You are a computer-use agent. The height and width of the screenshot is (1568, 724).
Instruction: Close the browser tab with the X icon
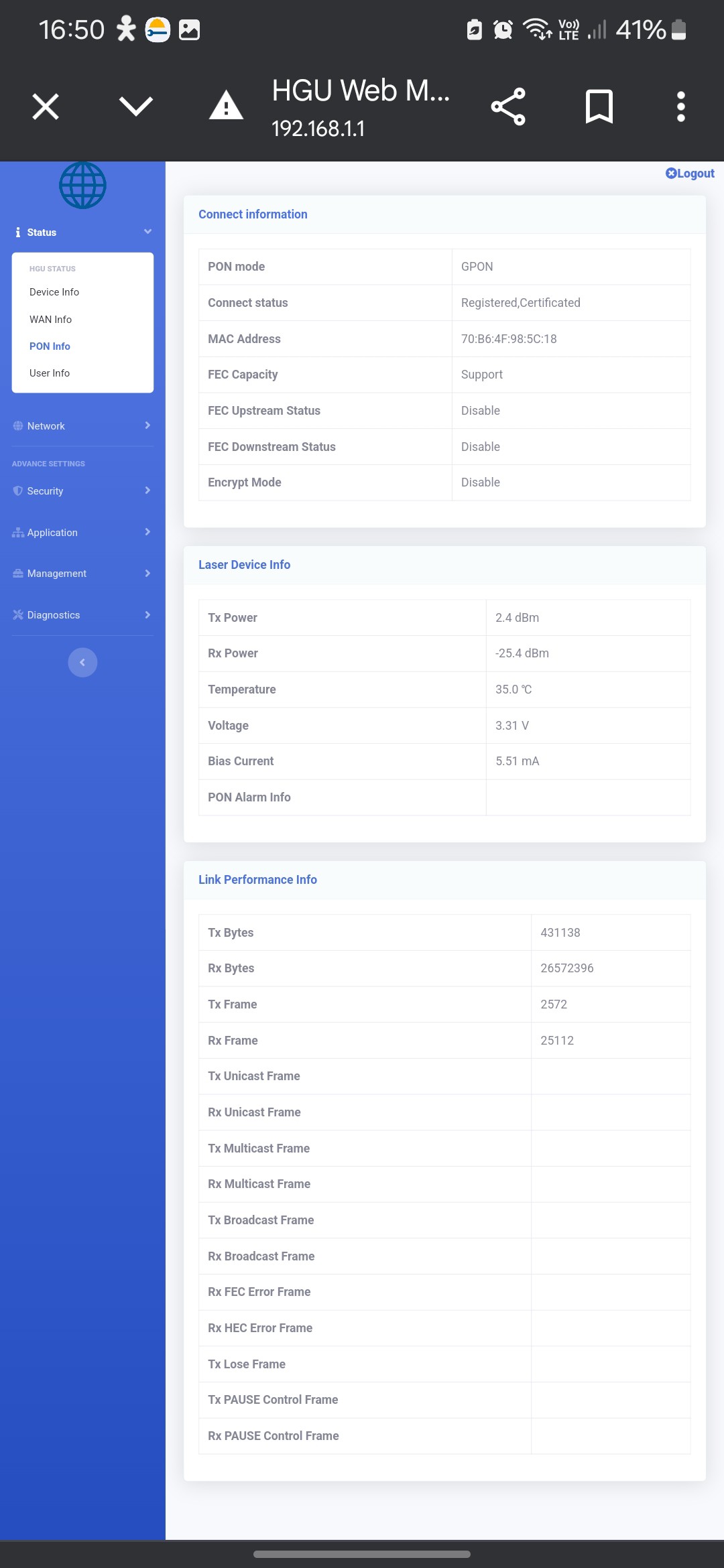(46, 107)
